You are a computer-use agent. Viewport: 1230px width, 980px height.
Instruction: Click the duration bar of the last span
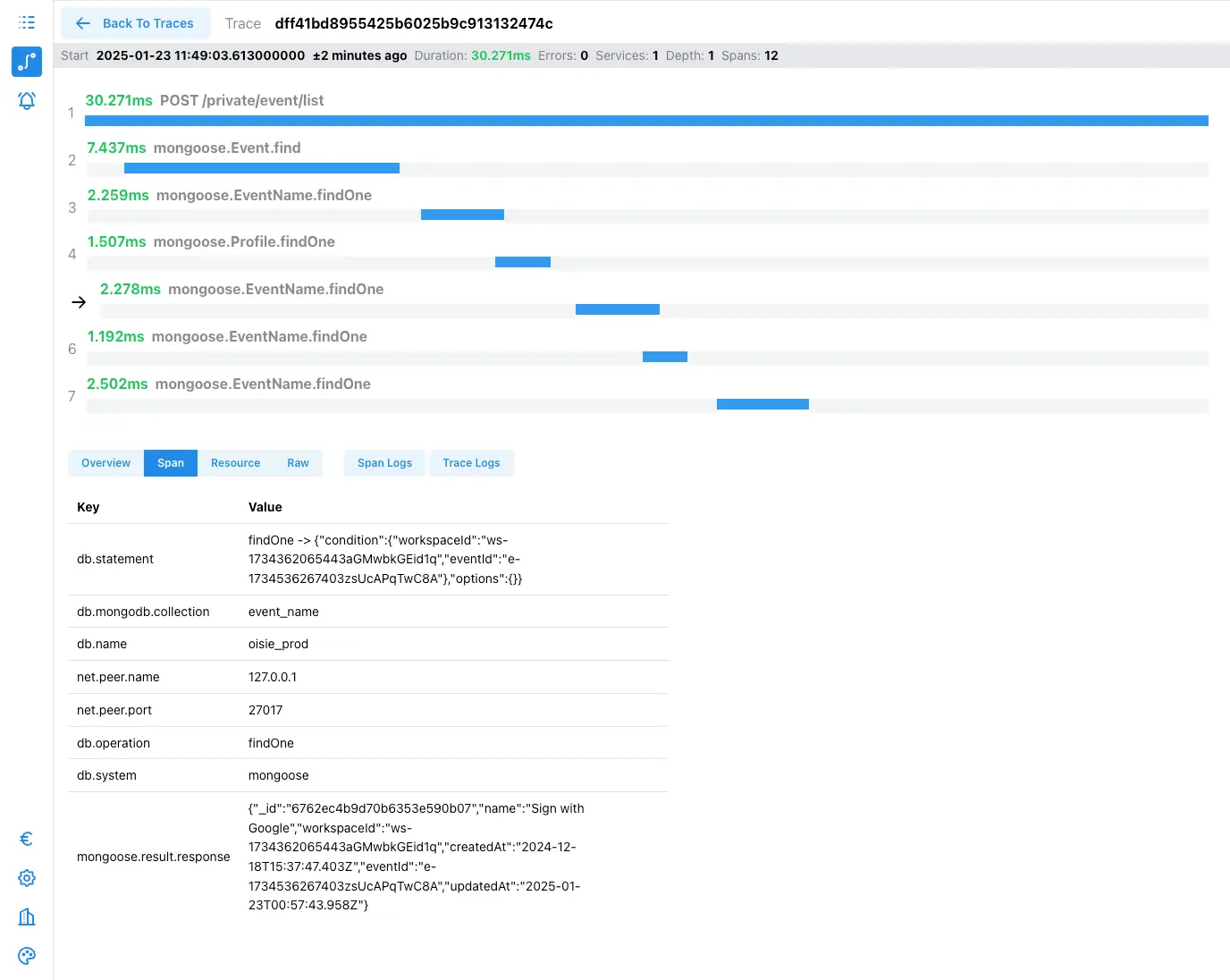(x=762, y=403)
